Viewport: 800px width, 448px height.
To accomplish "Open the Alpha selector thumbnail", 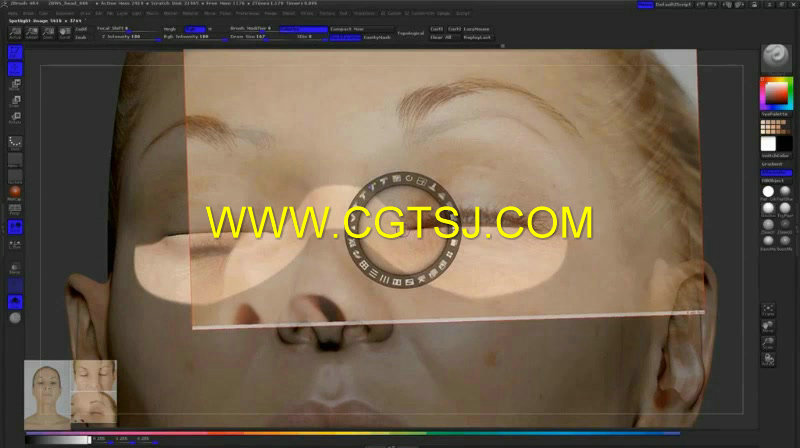I will pos(15,160).
